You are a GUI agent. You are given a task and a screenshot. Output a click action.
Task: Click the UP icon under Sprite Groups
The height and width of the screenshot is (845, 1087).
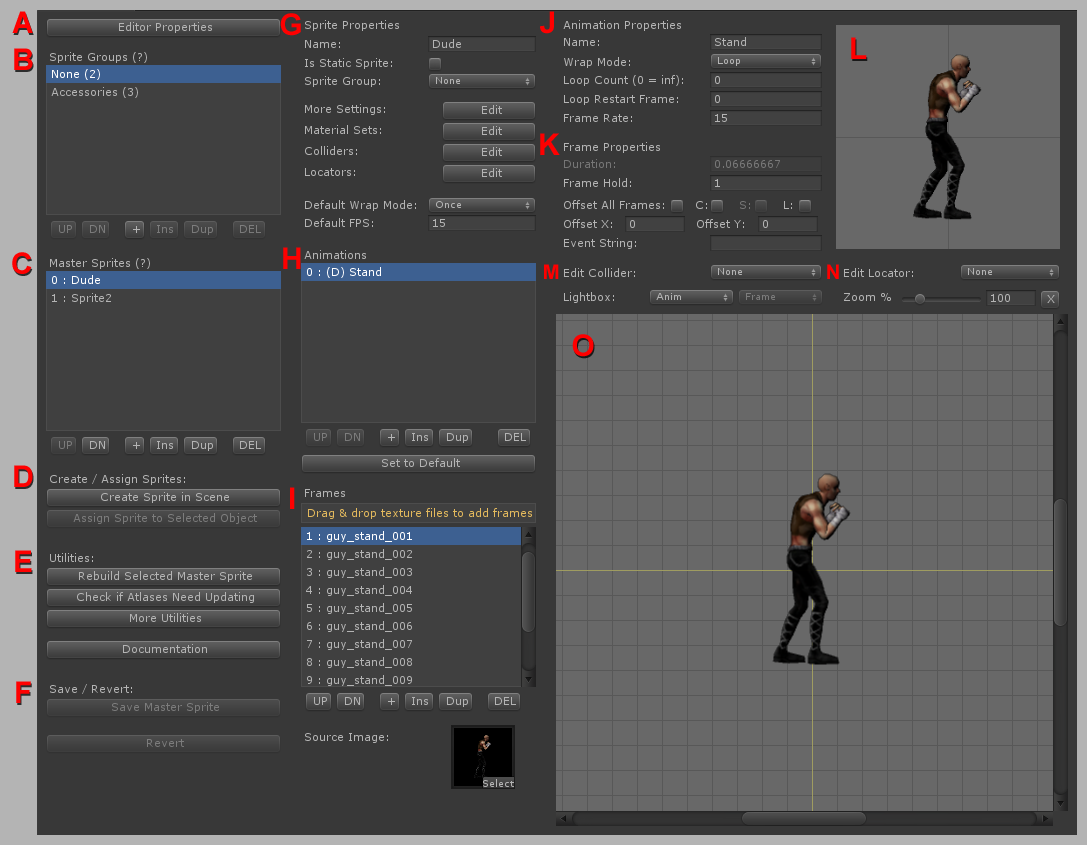(x=63, y=229)
